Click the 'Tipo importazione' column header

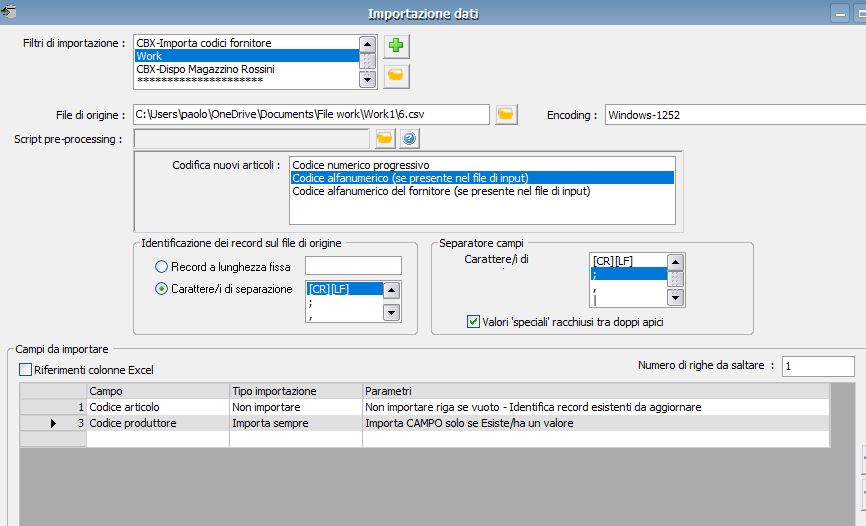296,391
